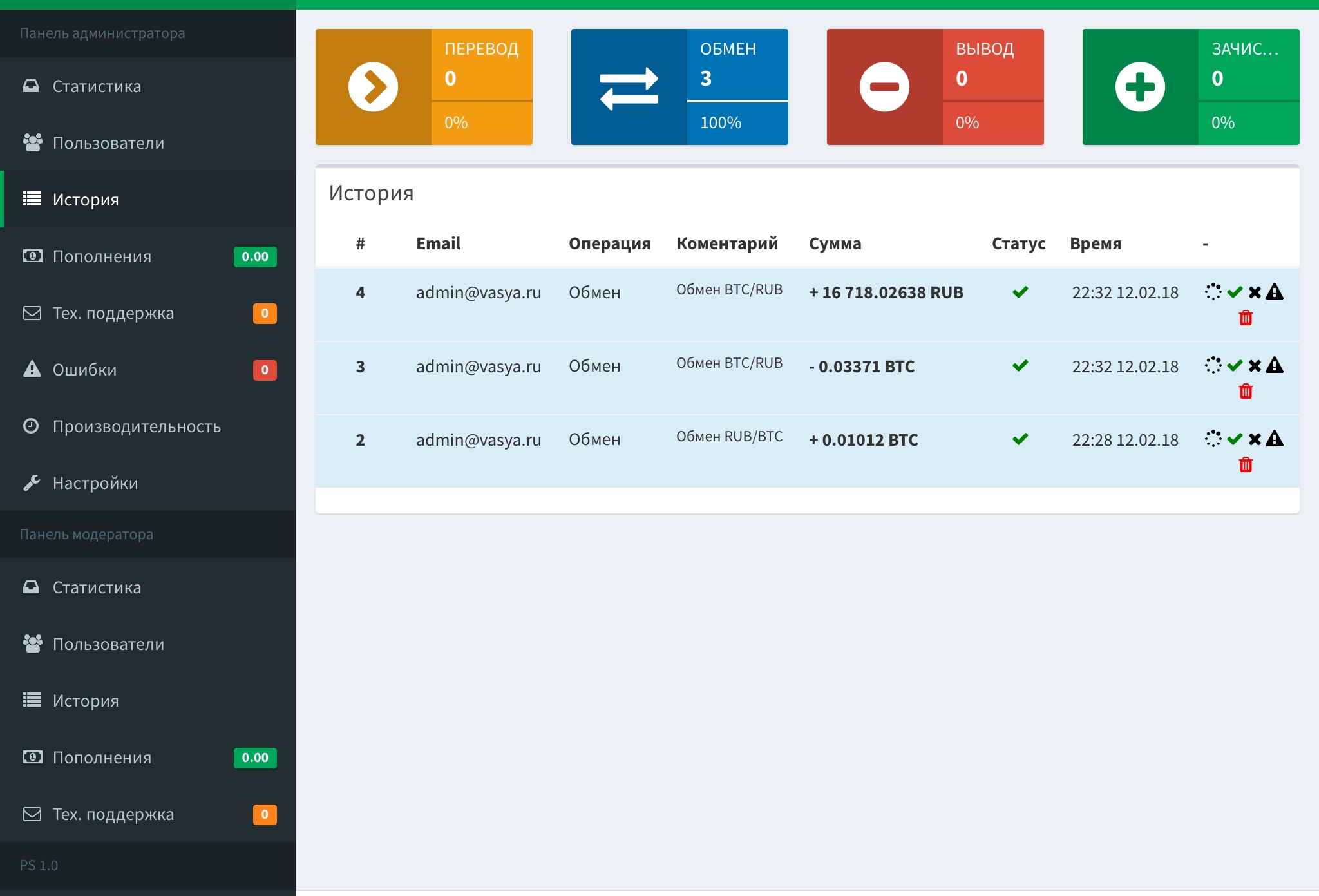Click the blue Обмен exchange arrows icon
Screen dimensions: 1319x896
click(629, 87)
